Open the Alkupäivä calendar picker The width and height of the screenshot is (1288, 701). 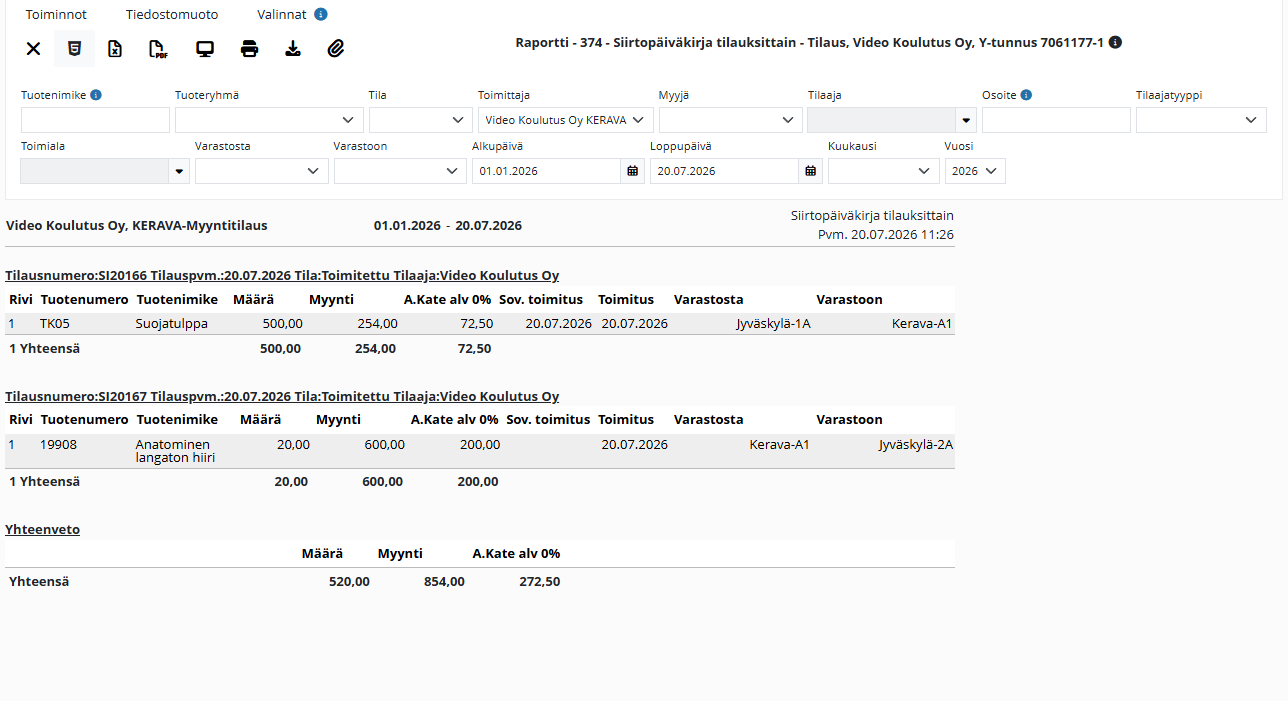point(632,171)
